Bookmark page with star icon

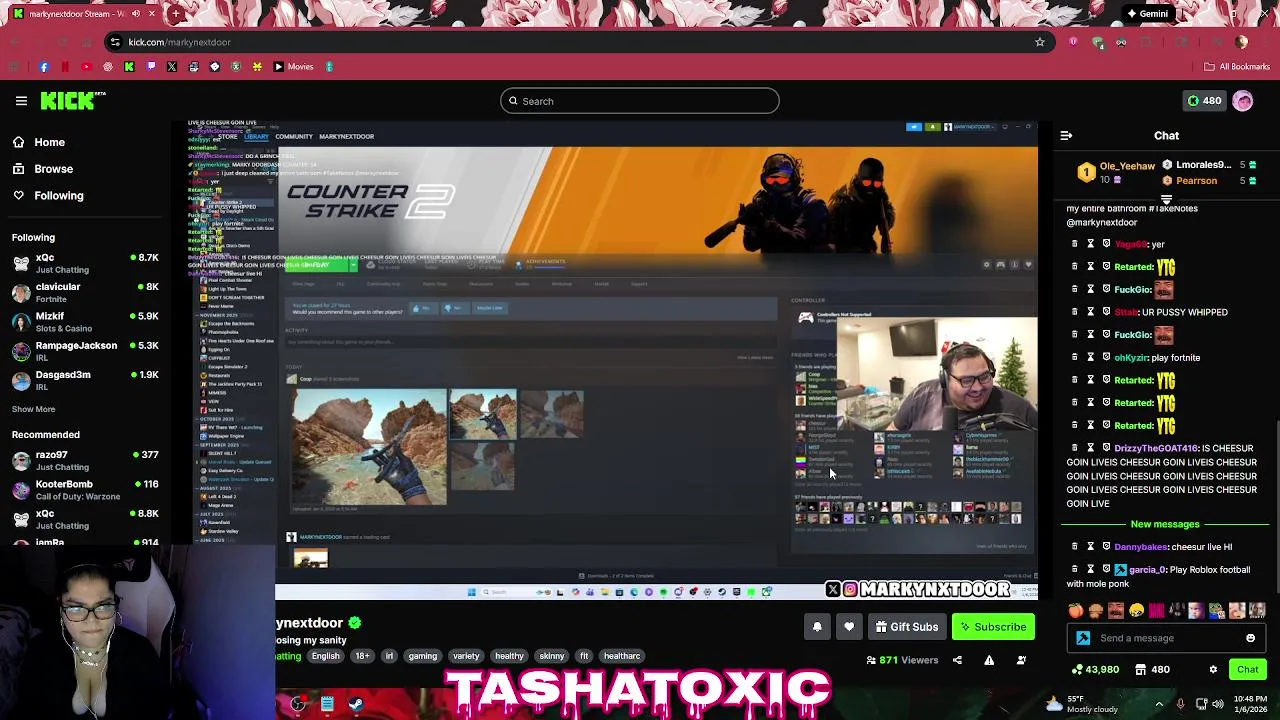point(1040,42)
